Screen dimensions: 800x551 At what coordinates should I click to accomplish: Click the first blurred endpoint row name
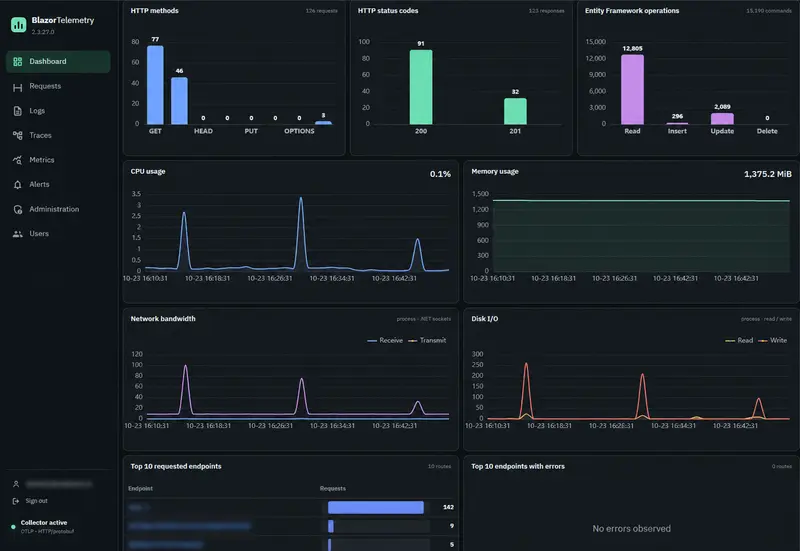tap(138, 507)
